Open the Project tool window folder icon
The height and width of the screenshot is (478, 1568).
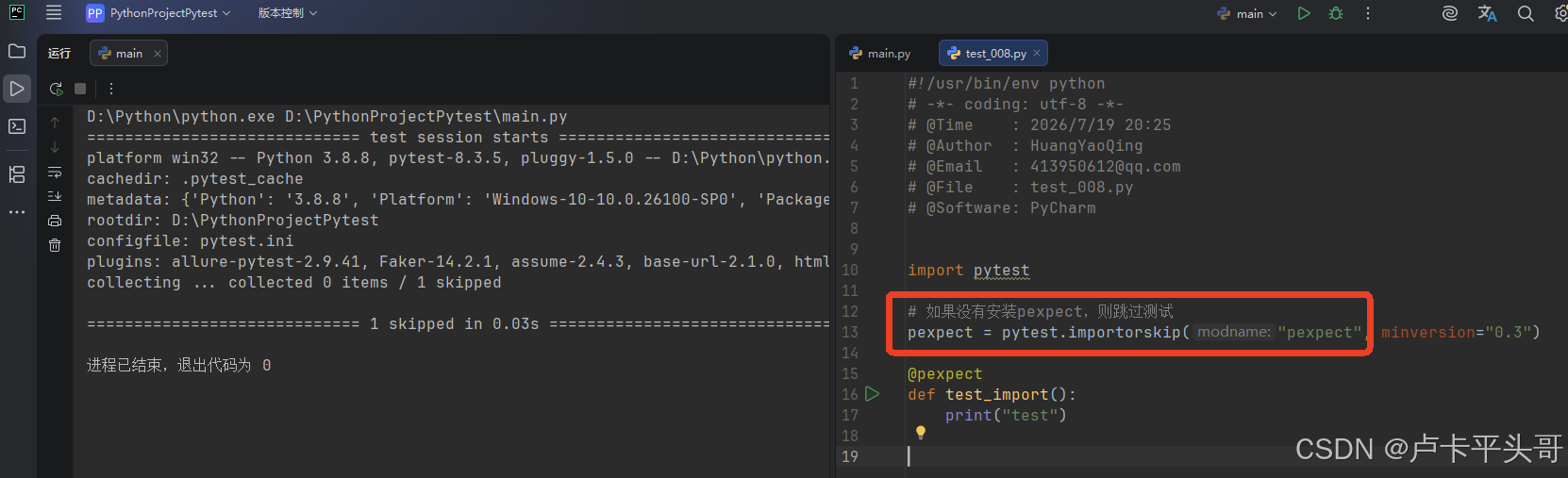(x=17, y=51)
